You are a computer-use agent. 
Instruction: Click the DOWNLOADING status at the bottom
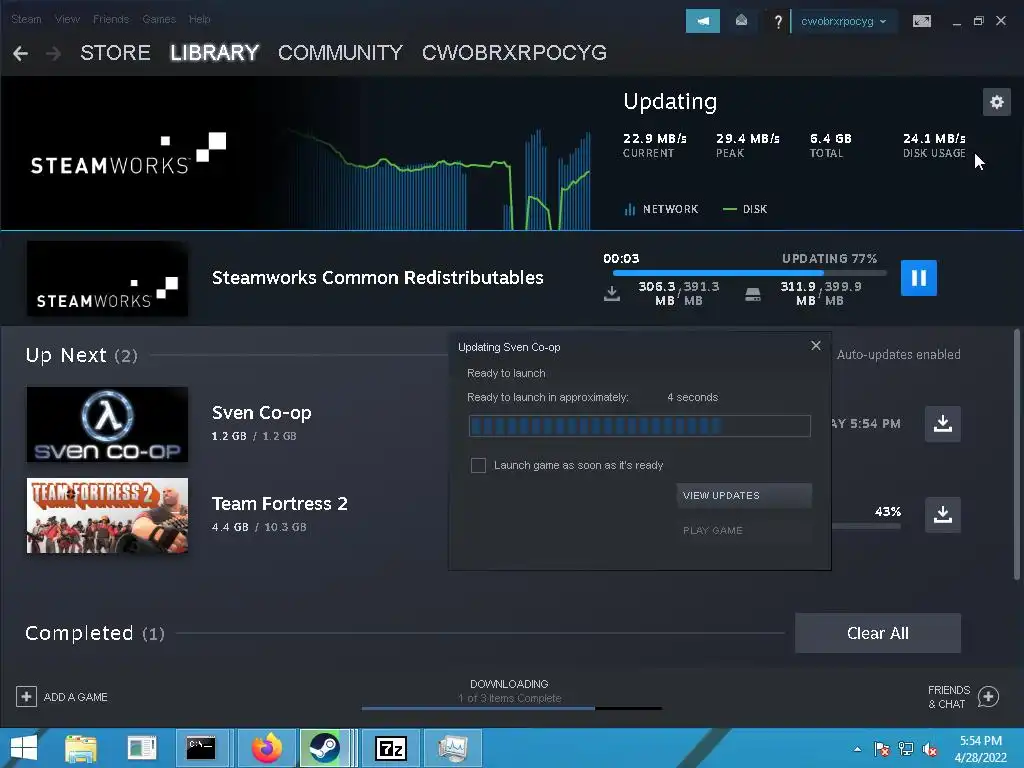(x=509, y=684)
